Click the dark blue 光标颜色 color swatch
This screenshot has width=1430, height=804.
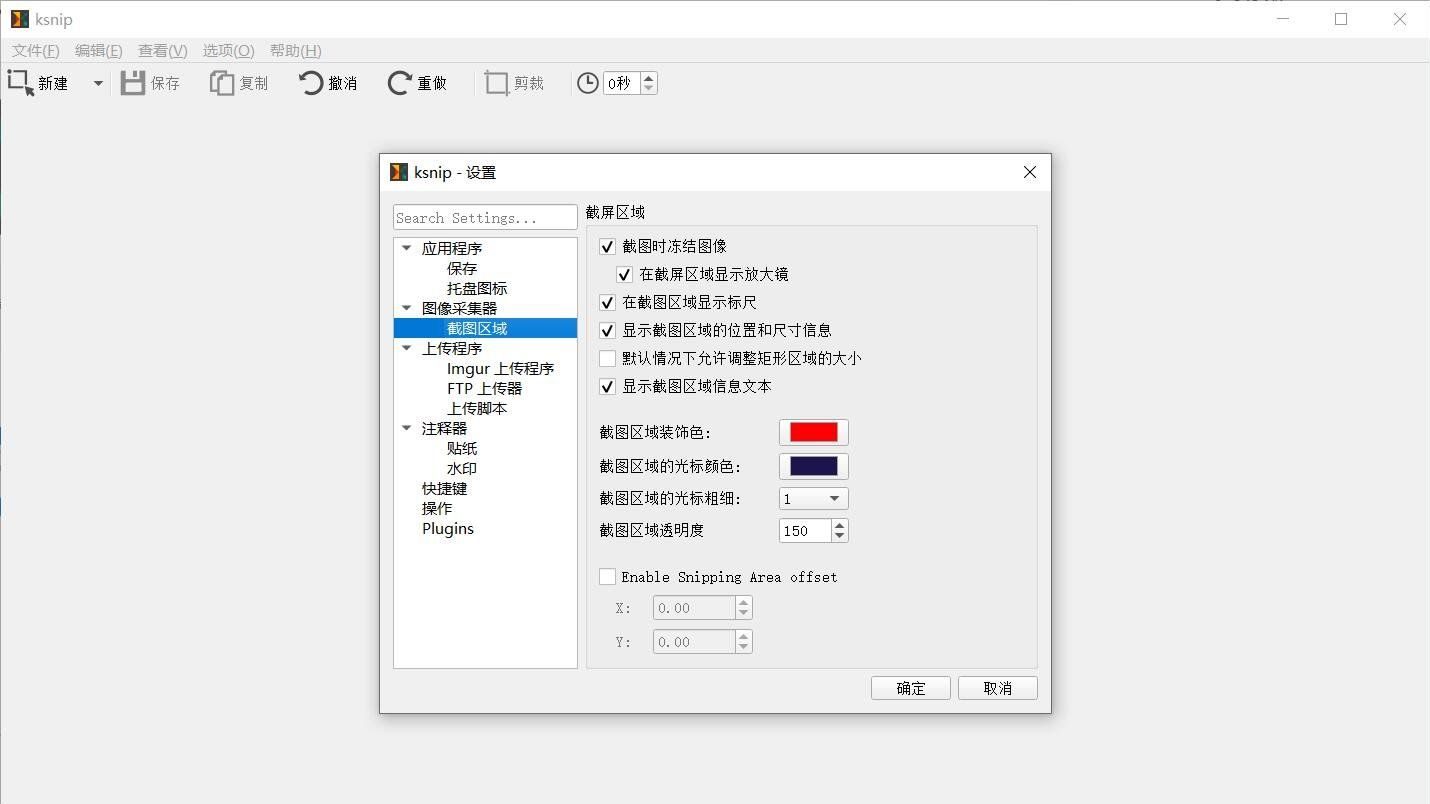coord(814,466)
